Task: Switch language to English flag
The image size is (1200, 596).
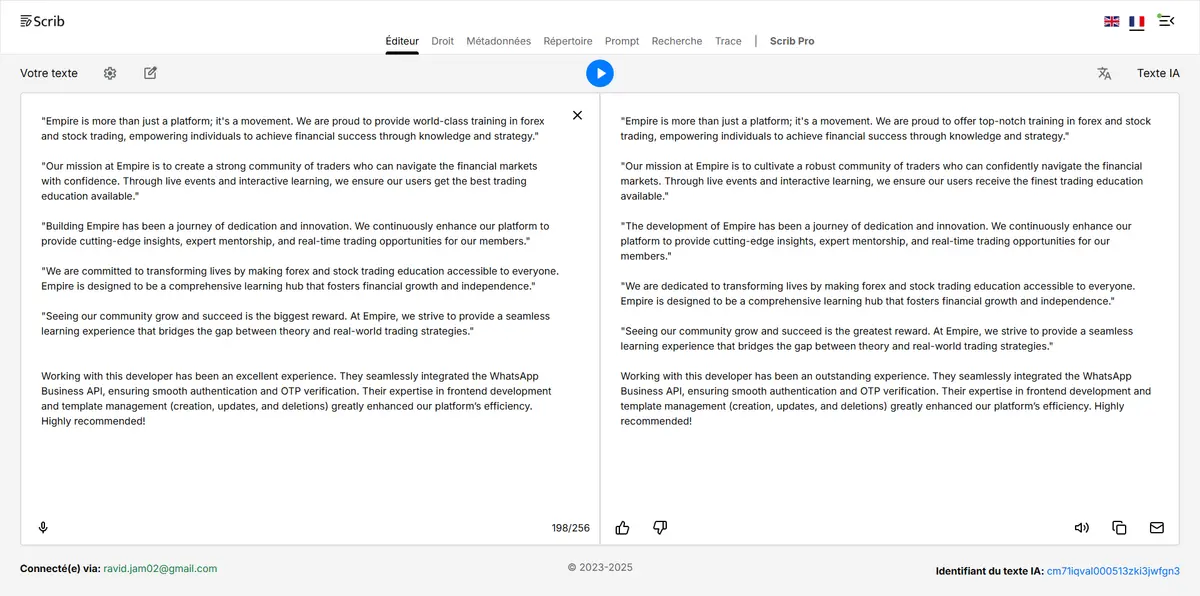Action: pyautogui.click(x=1111, y=21)
